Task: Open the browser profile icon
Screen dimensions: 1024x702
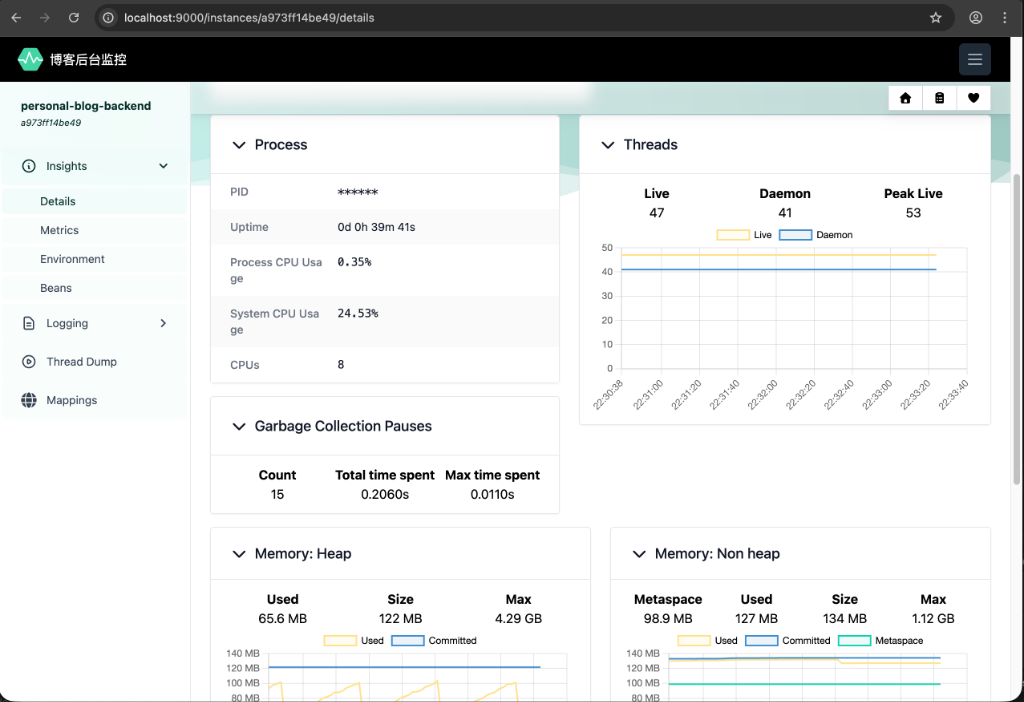Action: click(x=975, y=18)
